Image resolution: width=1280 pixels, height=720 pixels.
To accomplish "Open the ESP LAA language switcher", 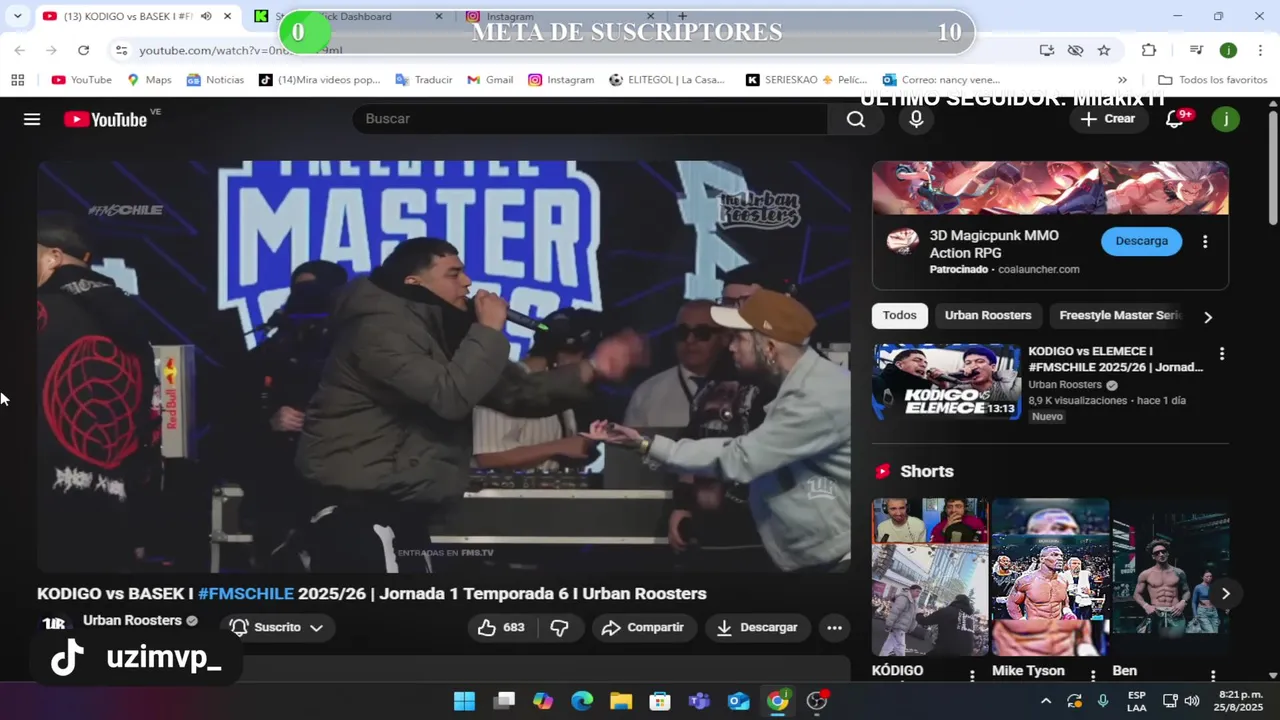I will tap(1137, 701).
